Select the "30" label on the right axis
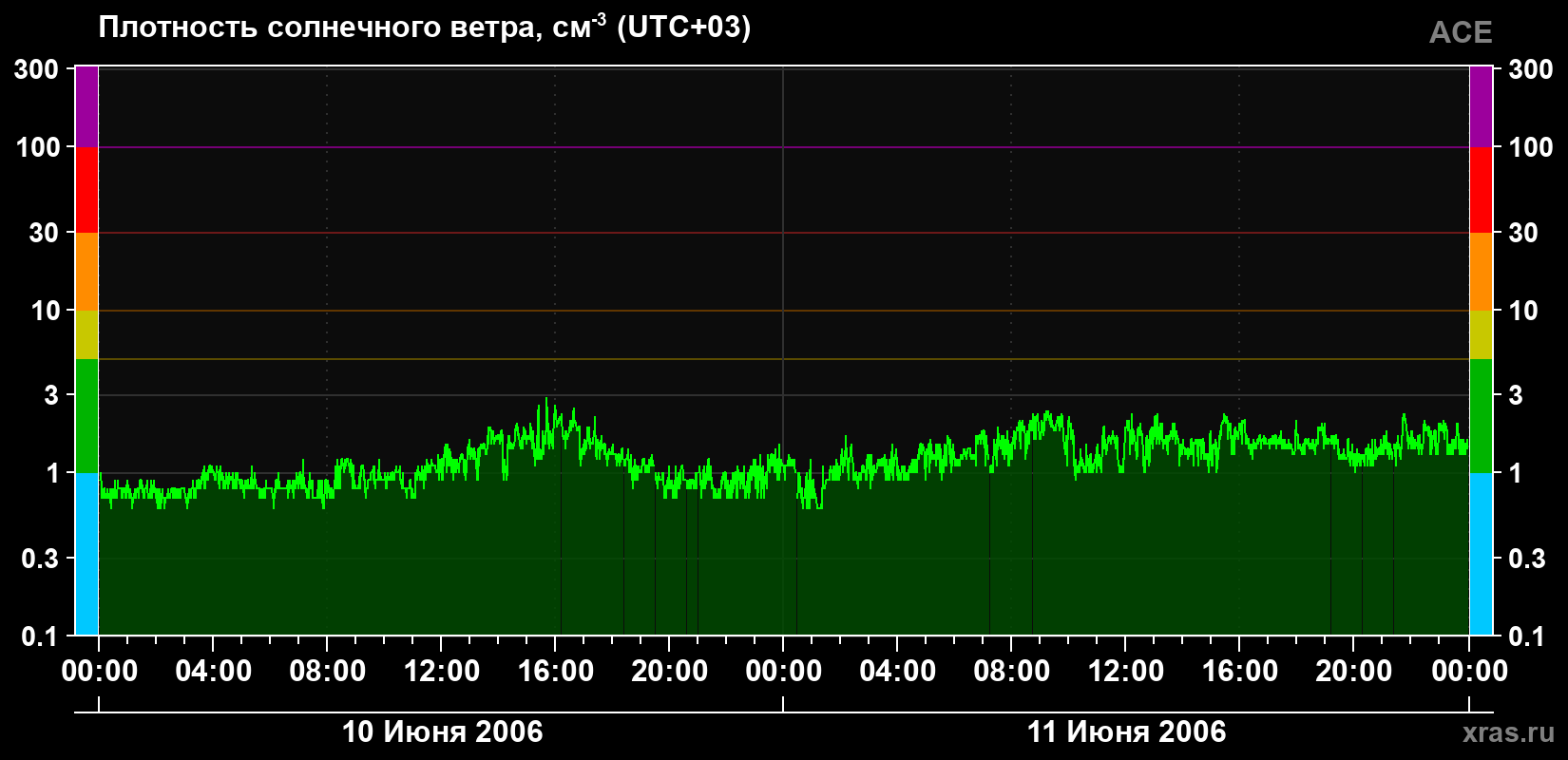Viewport: 1568px width, 760px height. tap(1523, 233)
